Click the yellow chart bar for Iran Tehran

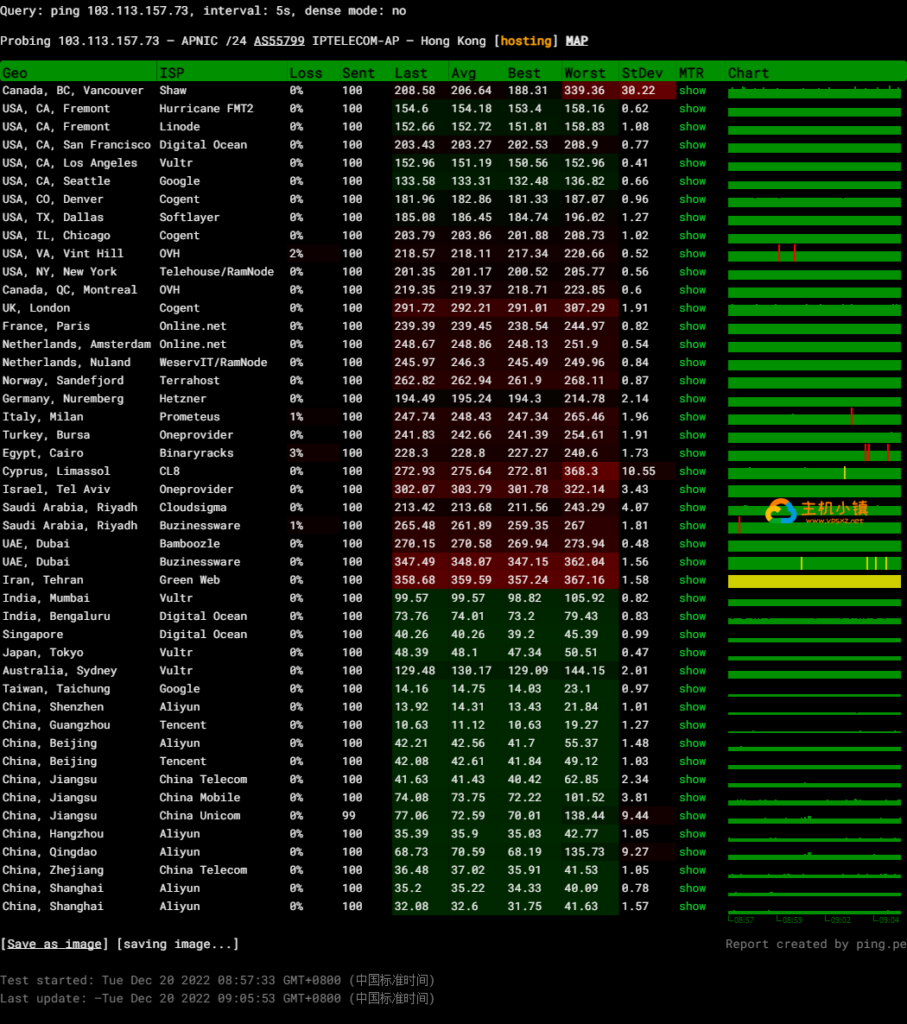[814, 581]
